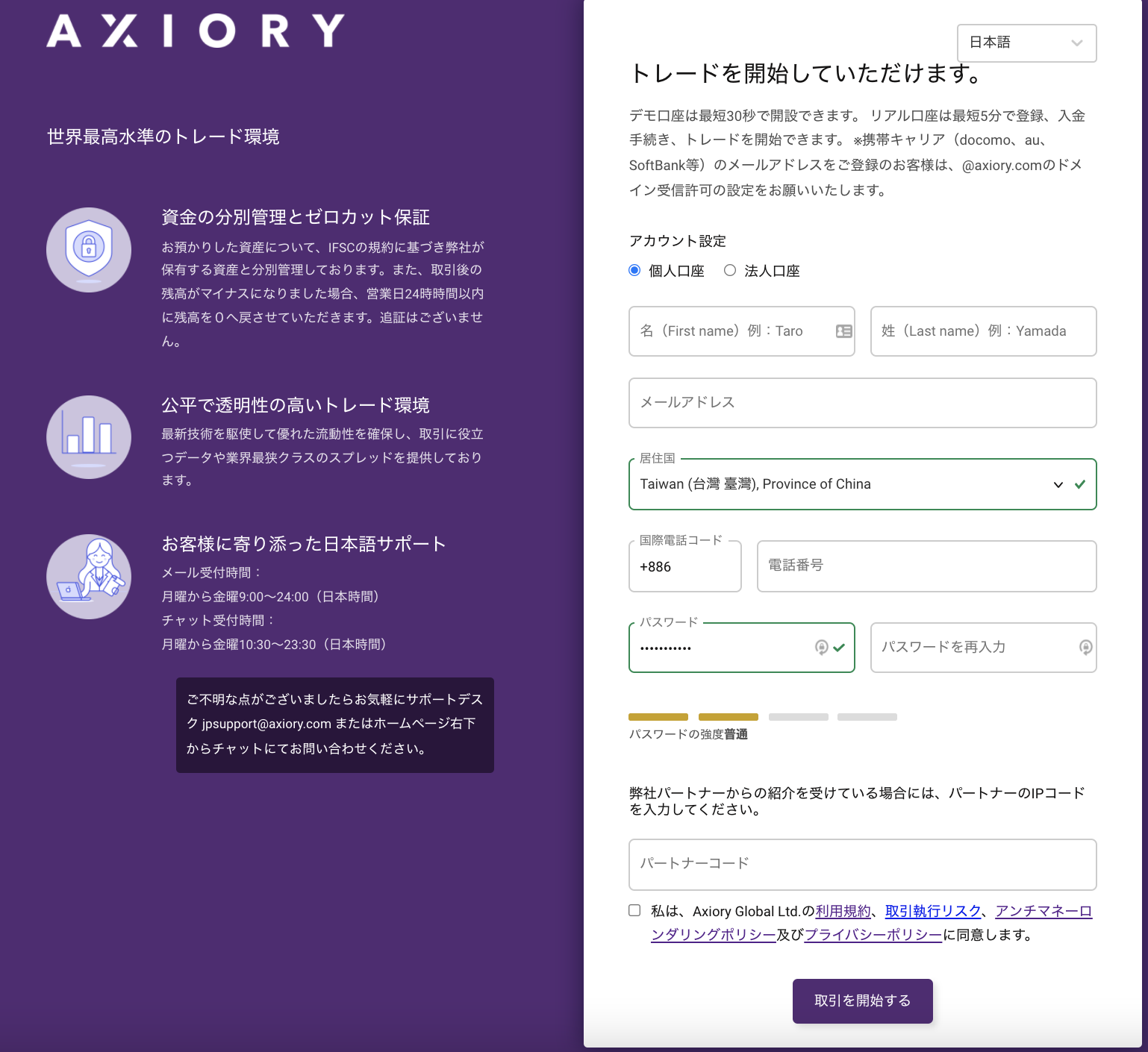
Task: Select the 個人口座 radio button
Action: [x=634, y=270]
